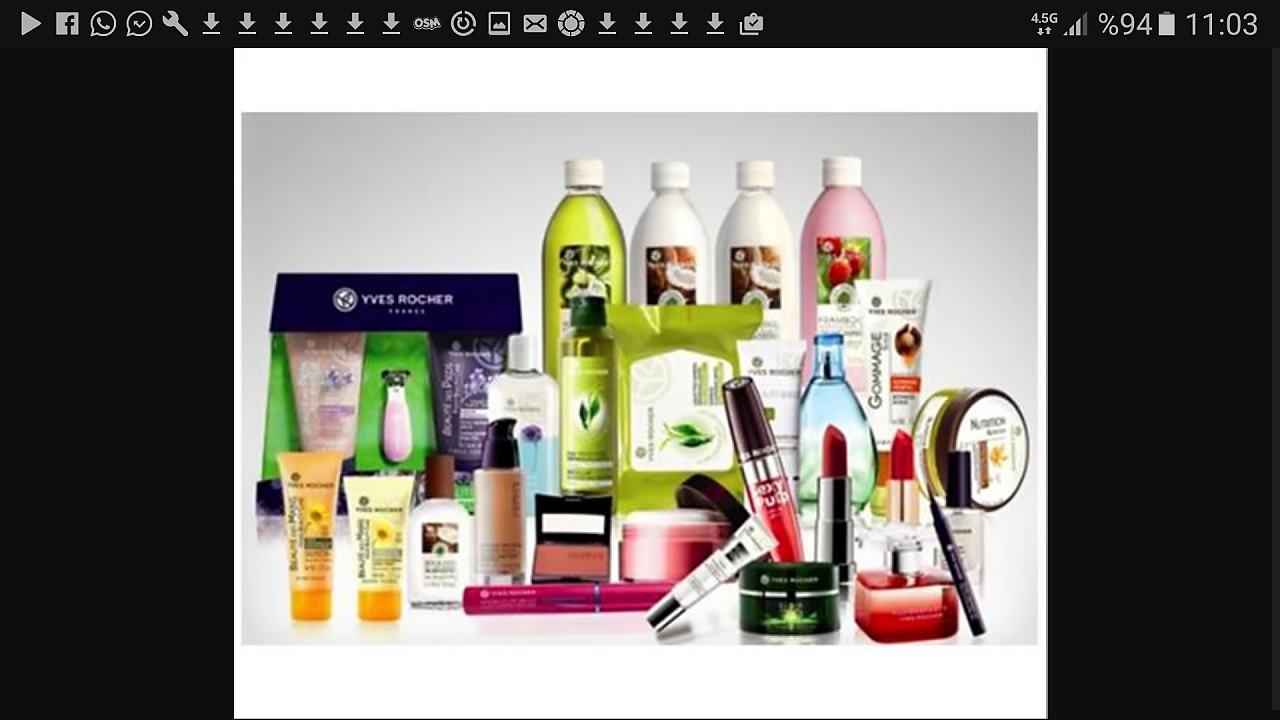The width and height of the screenshot is (1280, 720).
Task: Tap the Yves Rocher products photo
Action: pyautogui.click(x=639, y=378)
